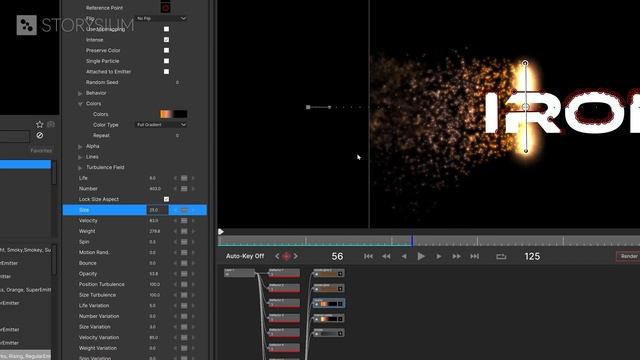Select the Opacity parameter row
This screenshot has width=640, height=360.
135,273
